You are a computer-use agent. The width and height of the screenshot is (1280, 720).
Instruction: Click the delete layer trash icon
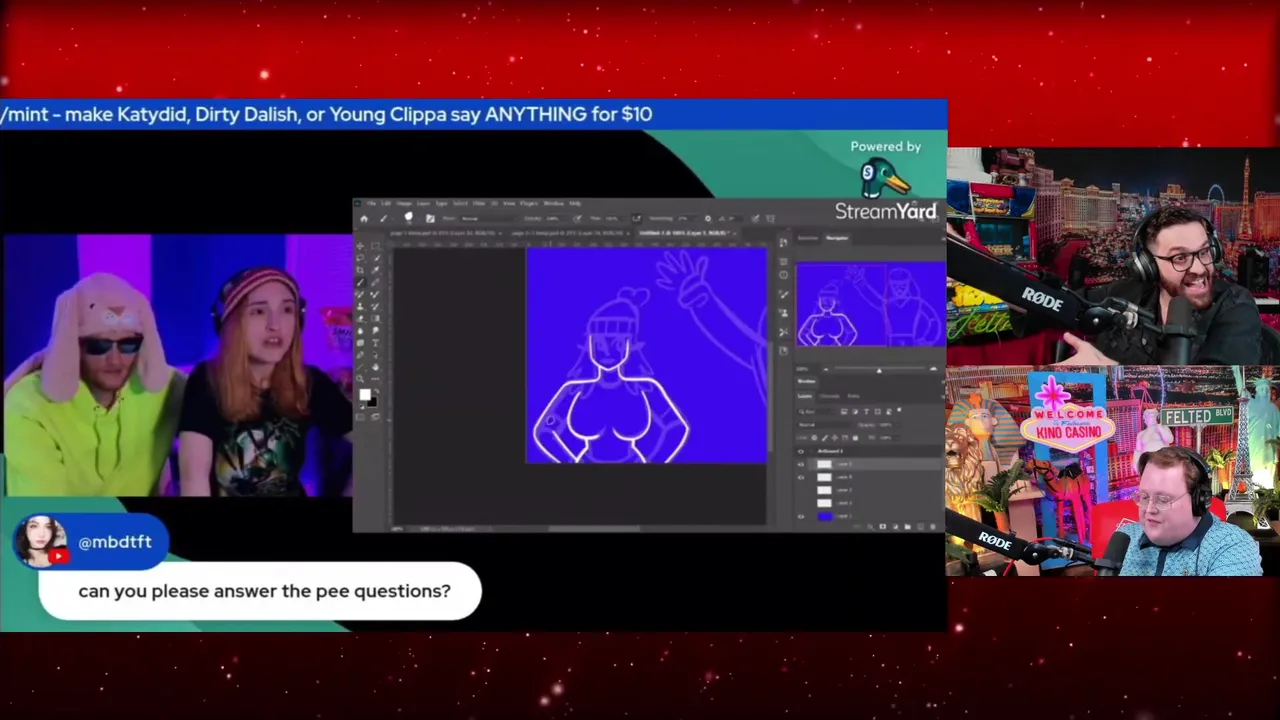pos(933,527)
